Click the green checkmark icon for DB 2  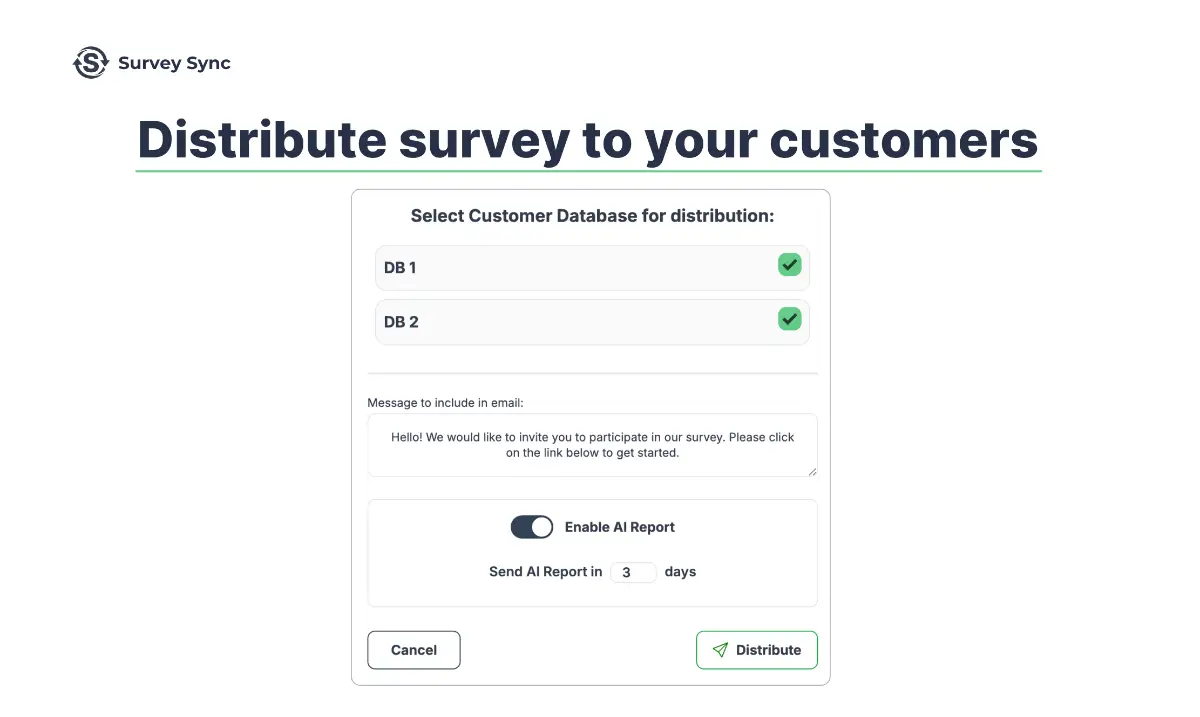[789, 318]
